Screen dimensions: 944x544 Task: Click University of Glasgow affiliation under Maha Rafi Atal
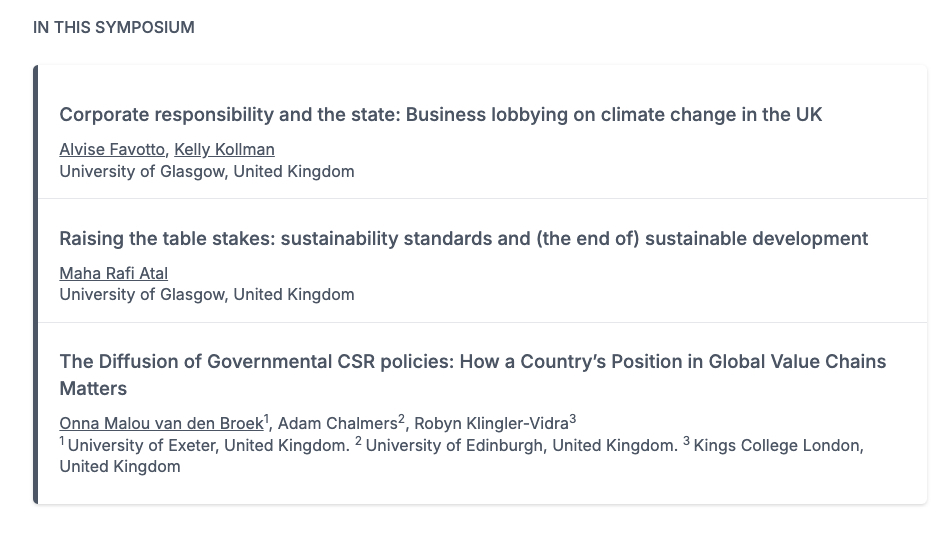206,295
